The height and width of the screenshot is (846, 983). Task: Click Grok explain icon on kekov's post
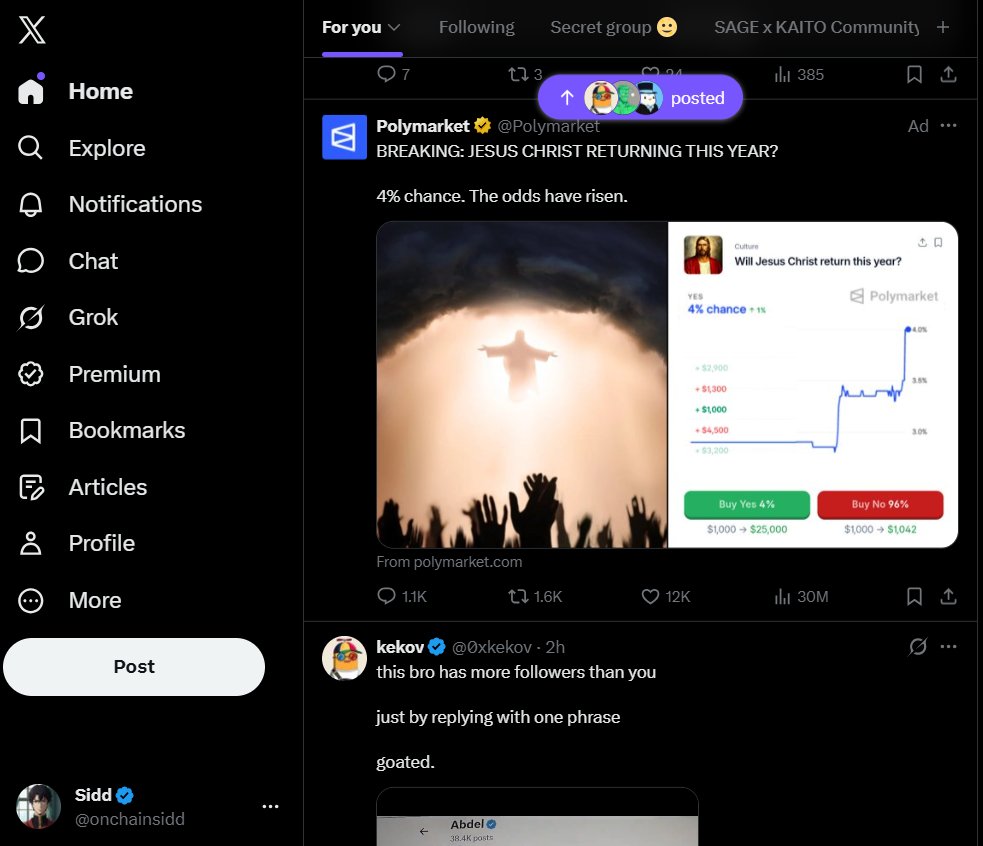click(x=917, y=647)
